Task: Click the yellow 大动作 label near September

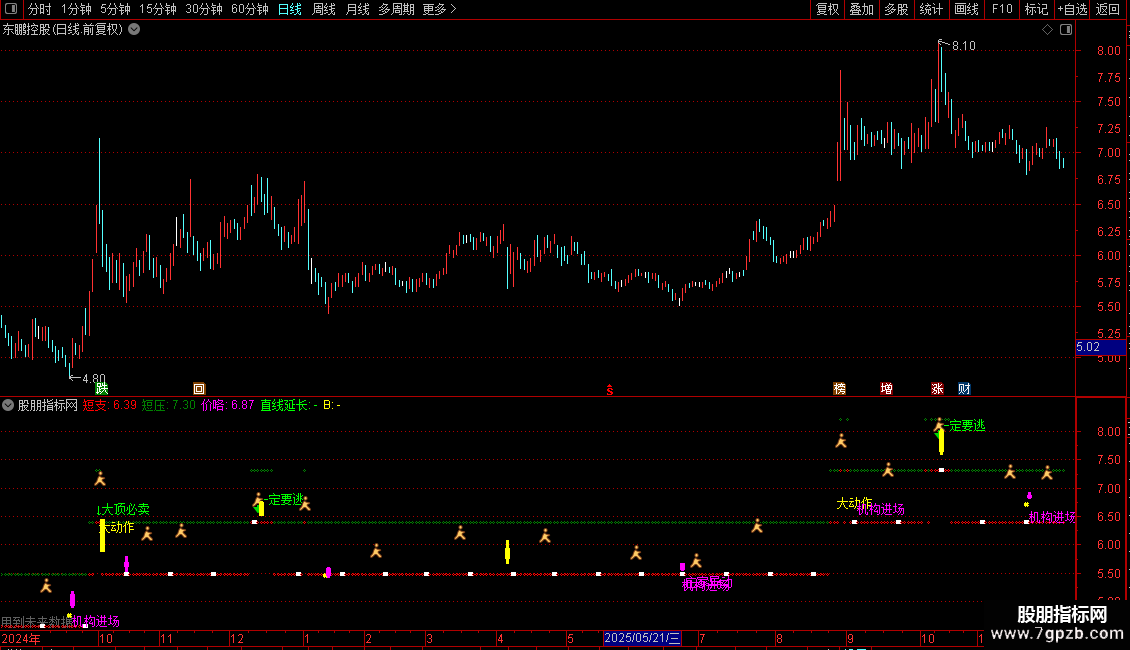Action: point(854,503)
